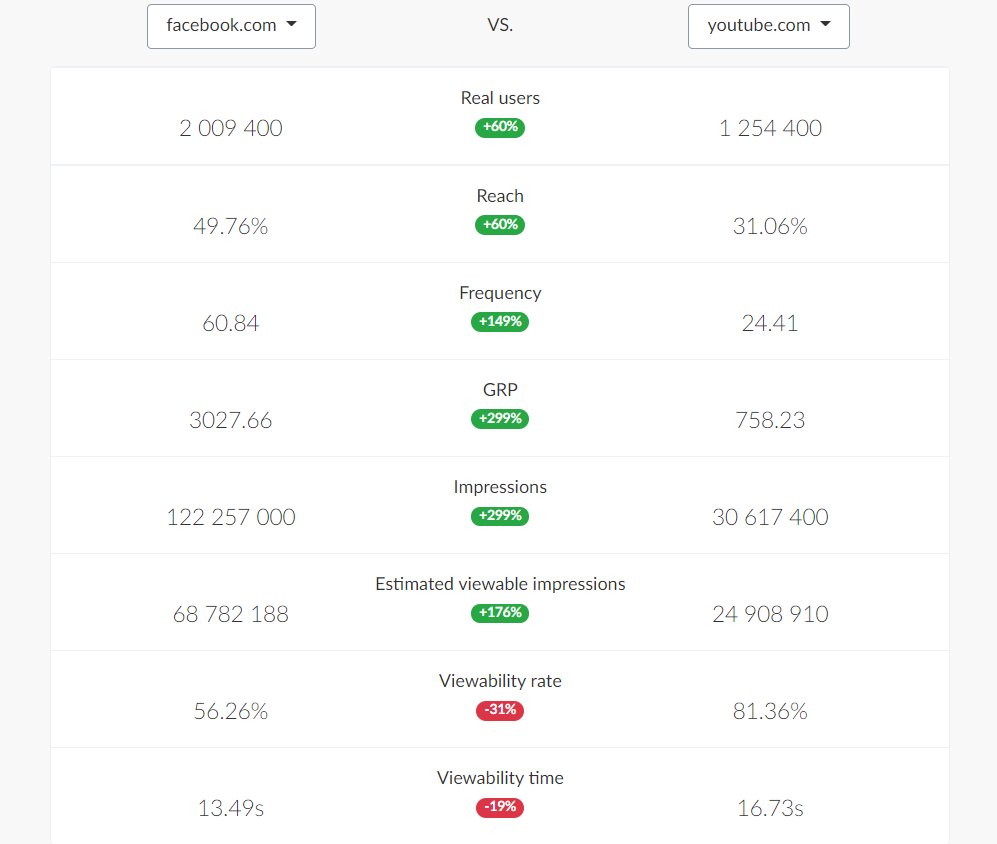Click the red -31% Viewability rate badge
Image resolution: width=997 pixels, height=844 pixels.
tap(500, 710)
